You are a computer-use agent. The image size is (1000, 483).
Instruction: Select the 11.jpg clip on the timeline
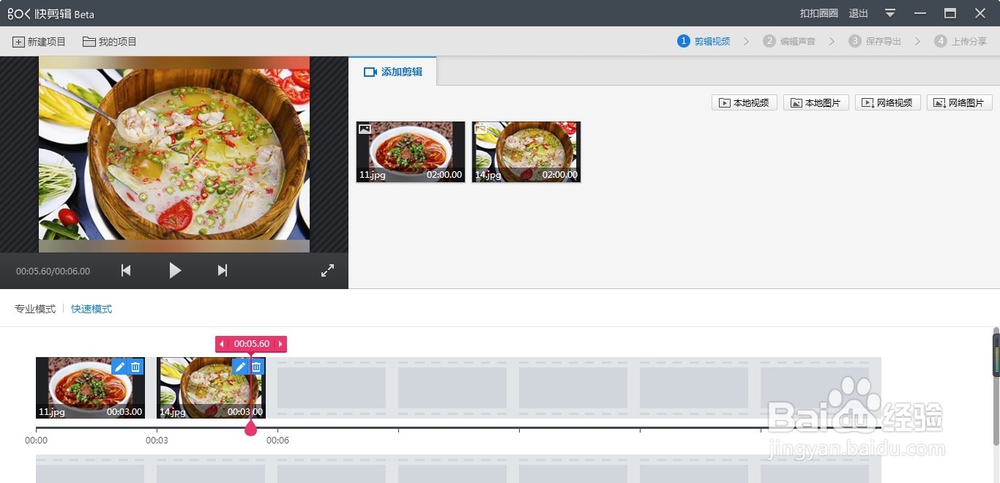click(x=91, y=388)
